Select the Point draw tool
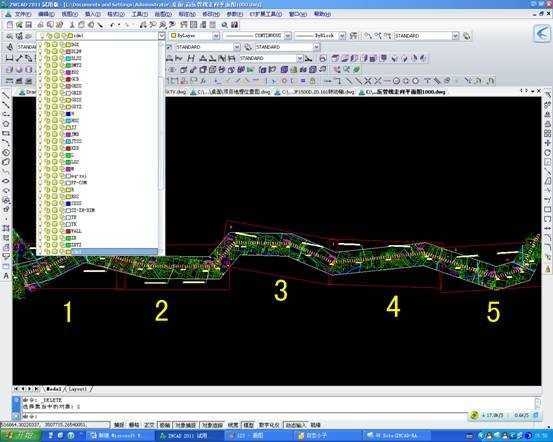The image size is (553, 442). click(x=6, y=219)
